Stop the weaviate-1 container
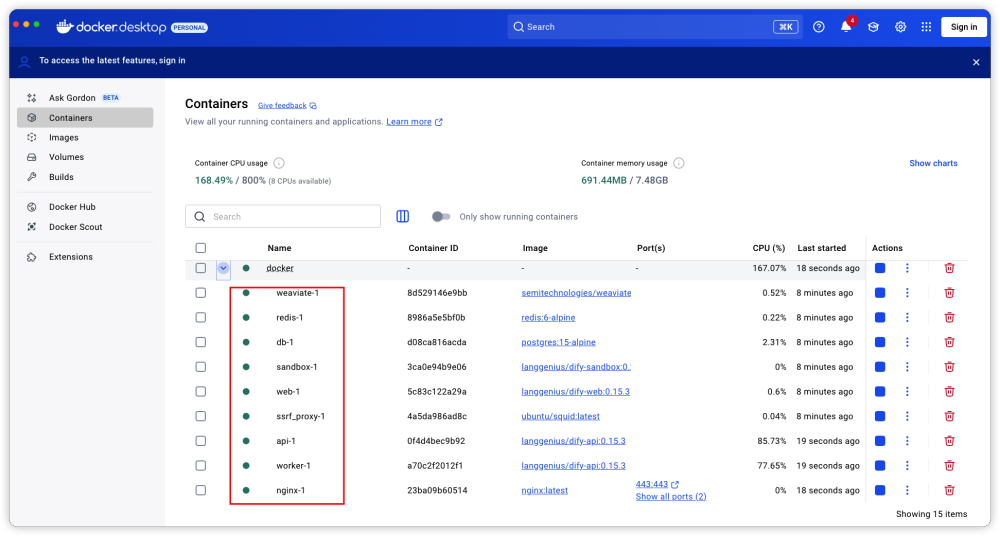Screen dimensions: 1000x536 [x=880, y=293]
